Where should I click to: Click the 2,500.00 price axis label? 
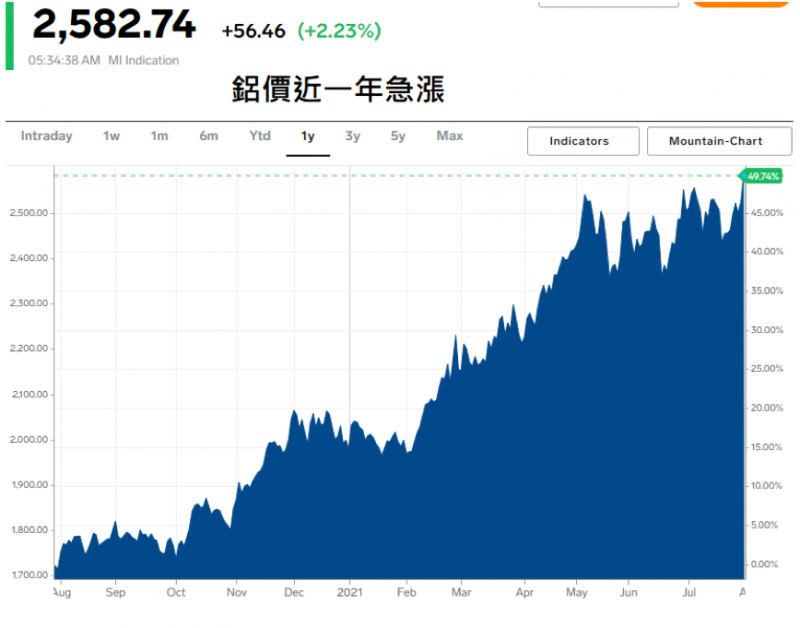coord(27,213)
